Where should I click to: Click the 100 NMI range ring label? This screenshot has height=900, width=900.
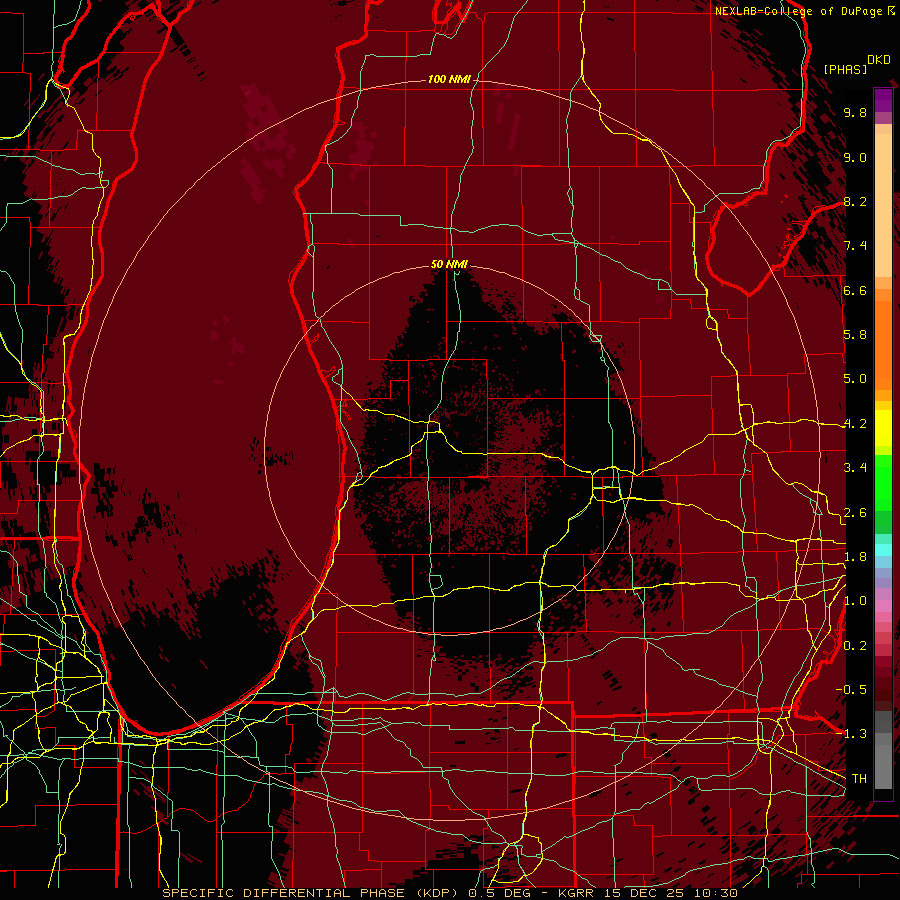point(449,79)
